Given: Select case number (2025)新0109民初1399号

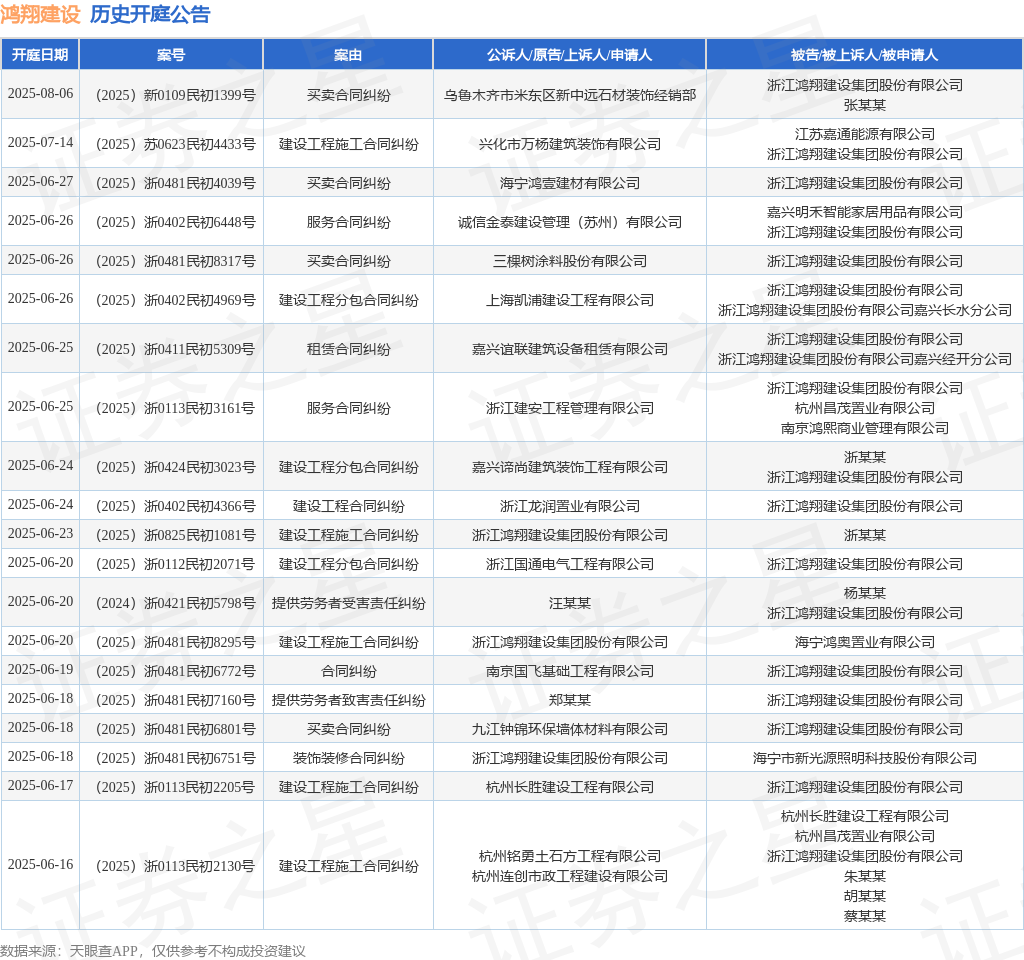Looking at the screenshot, I should point(175,95).
